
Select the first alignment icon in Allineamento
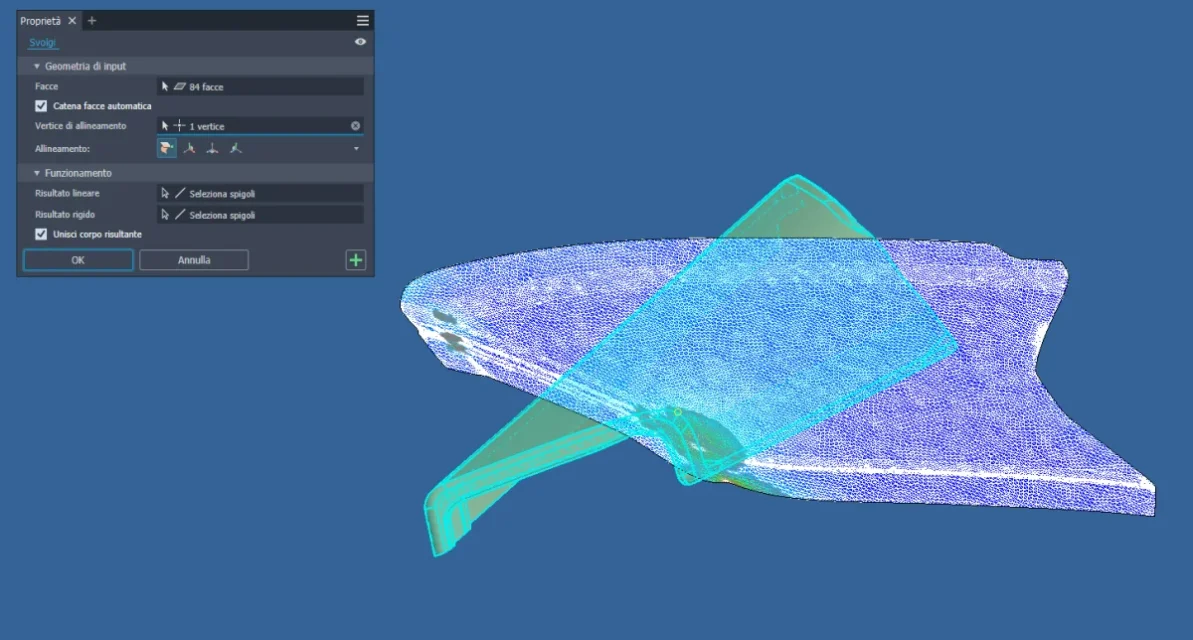[x=166, y=148]
